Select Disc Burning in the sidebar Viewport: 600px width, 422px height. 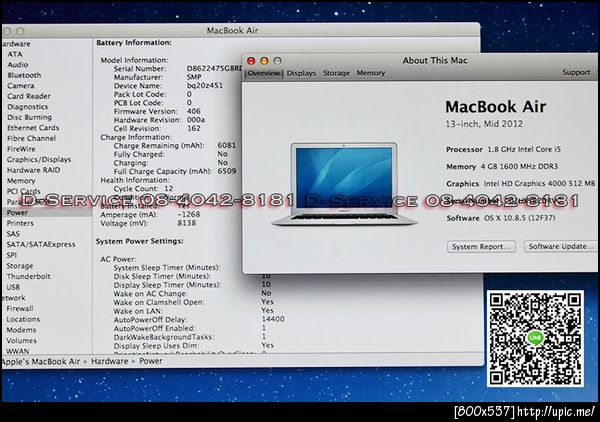click(x=29, y=117)
